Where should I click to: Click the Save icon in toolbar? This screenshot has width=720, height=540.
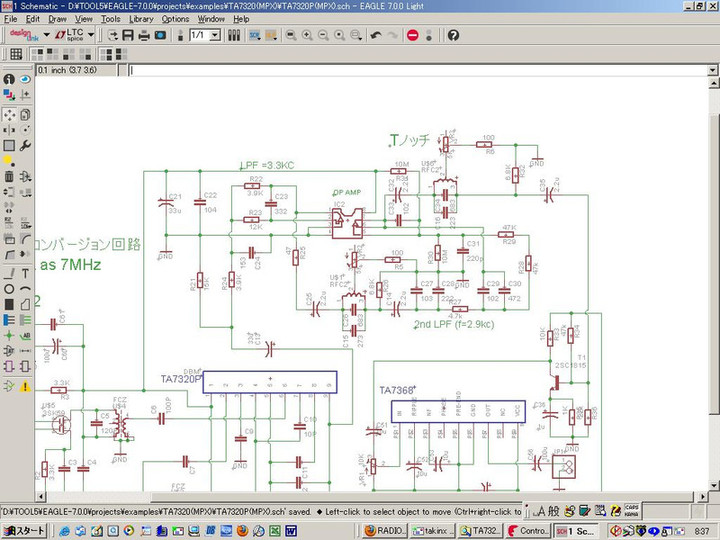(128, 35)
